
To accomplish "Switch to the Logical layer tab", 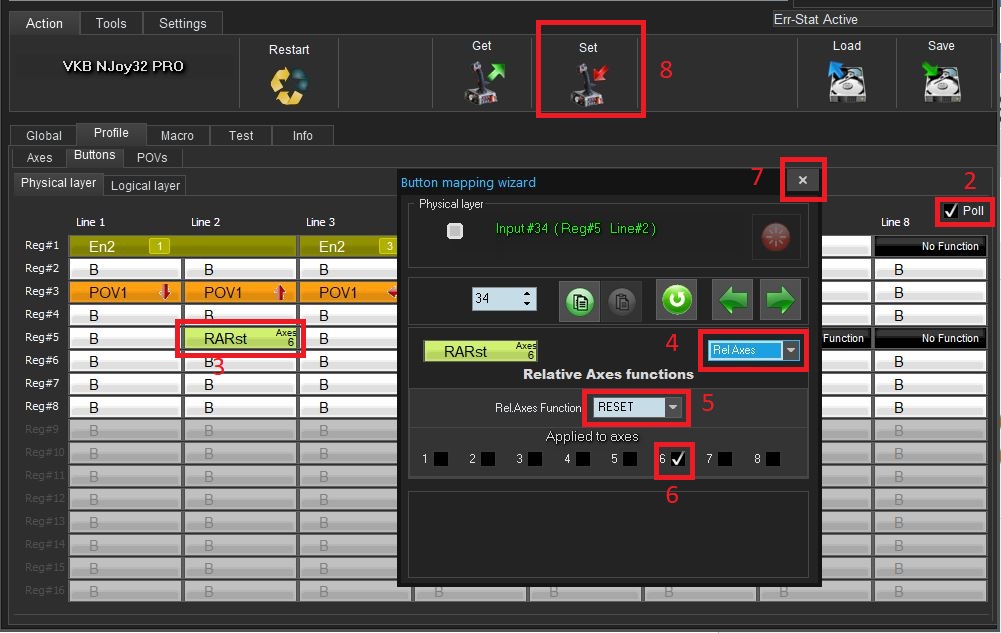I will click(x=145, y=186).
